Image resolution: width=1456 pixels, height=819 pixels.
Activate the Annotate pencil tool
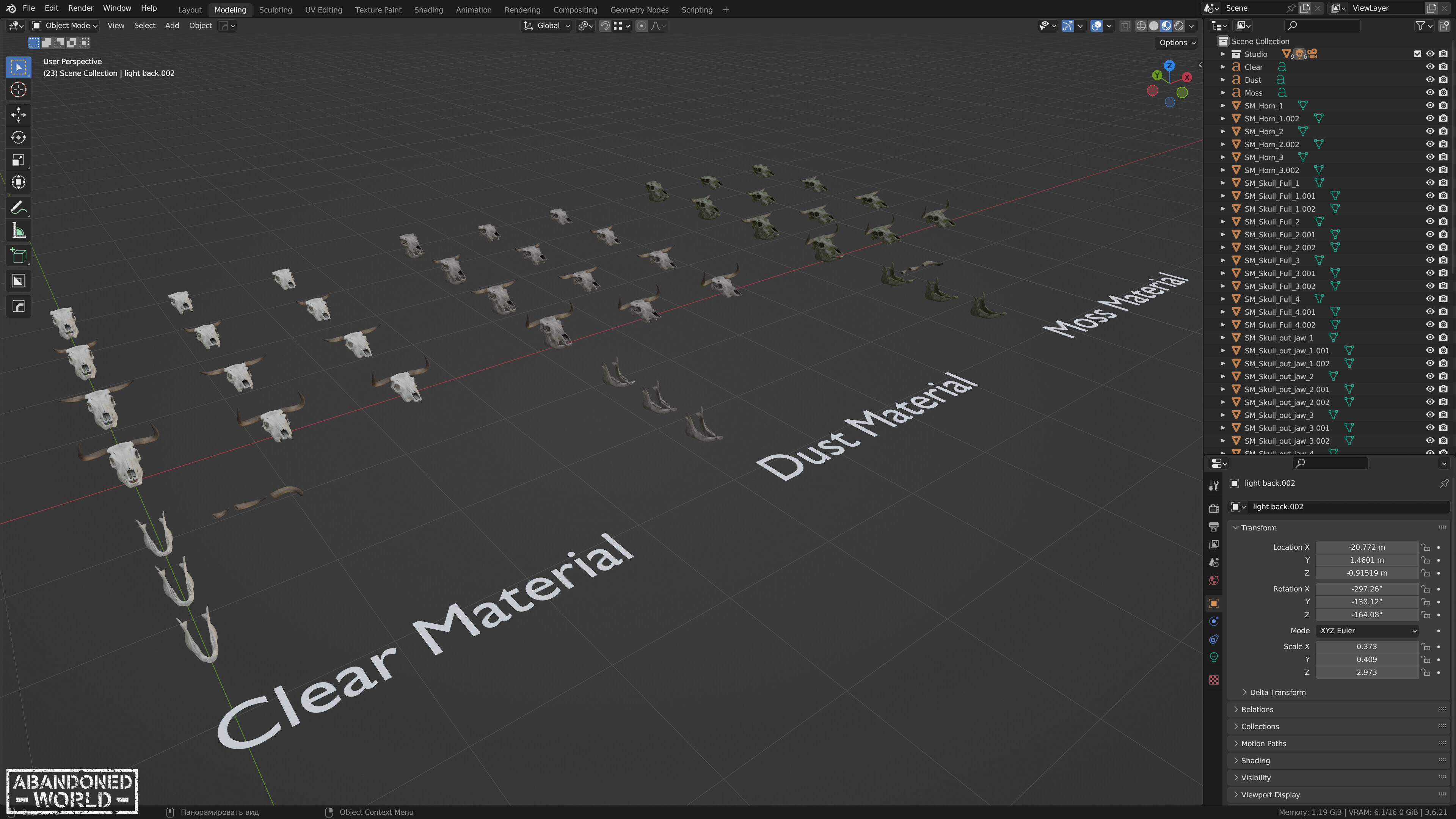point(18,208)
